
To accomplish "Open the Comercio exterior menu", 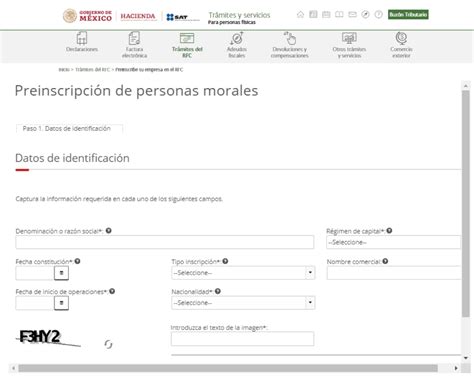I will (401, 45).
